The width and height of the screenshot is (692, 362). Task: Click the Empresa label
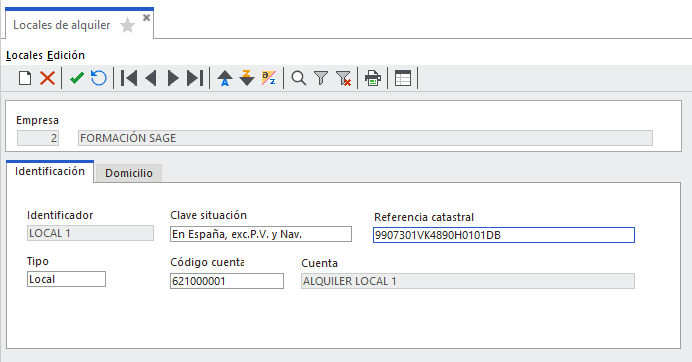coord(38,120)
